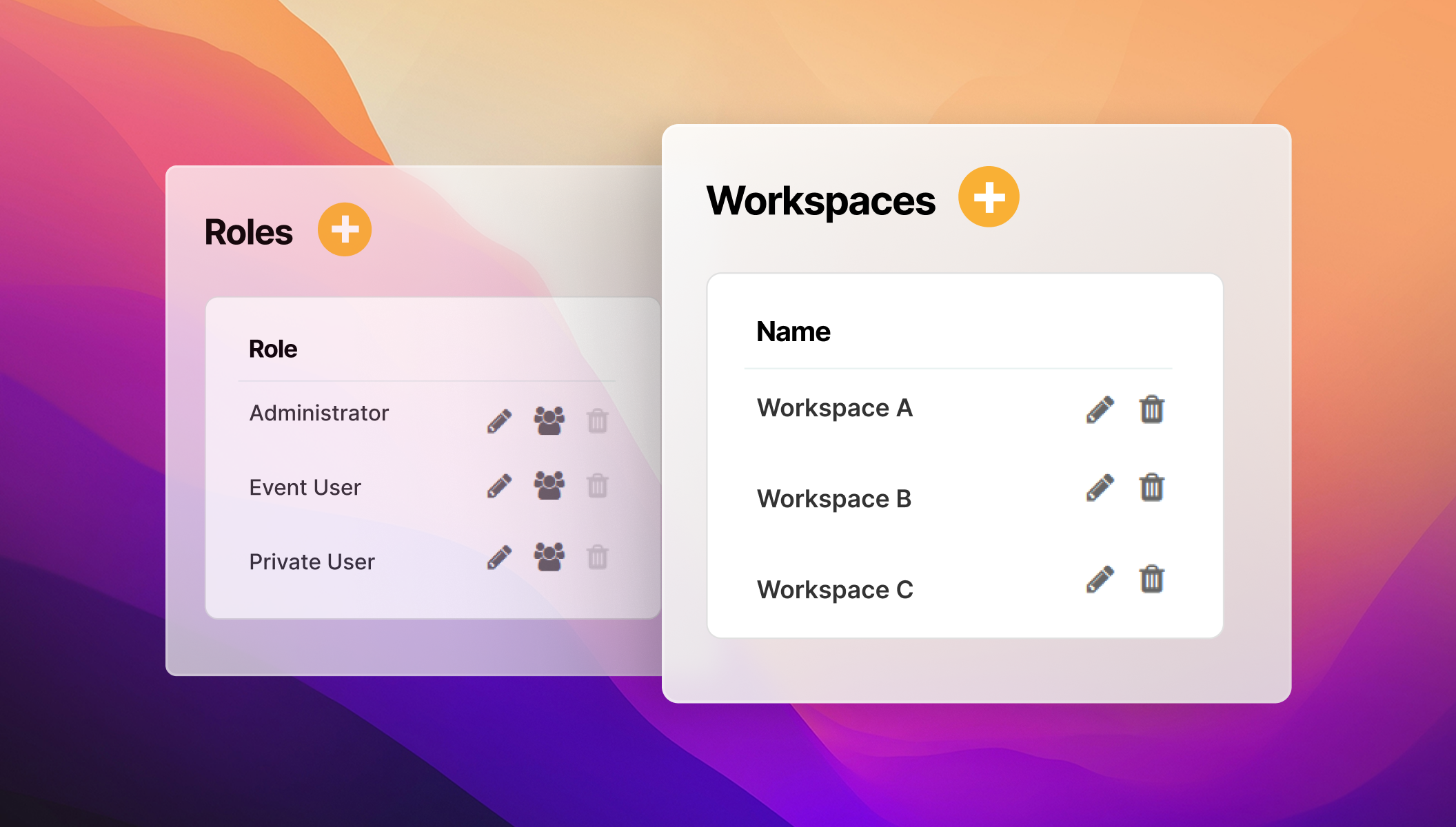
Task: Select the Workspace A name entry
Action: [835, 408]
